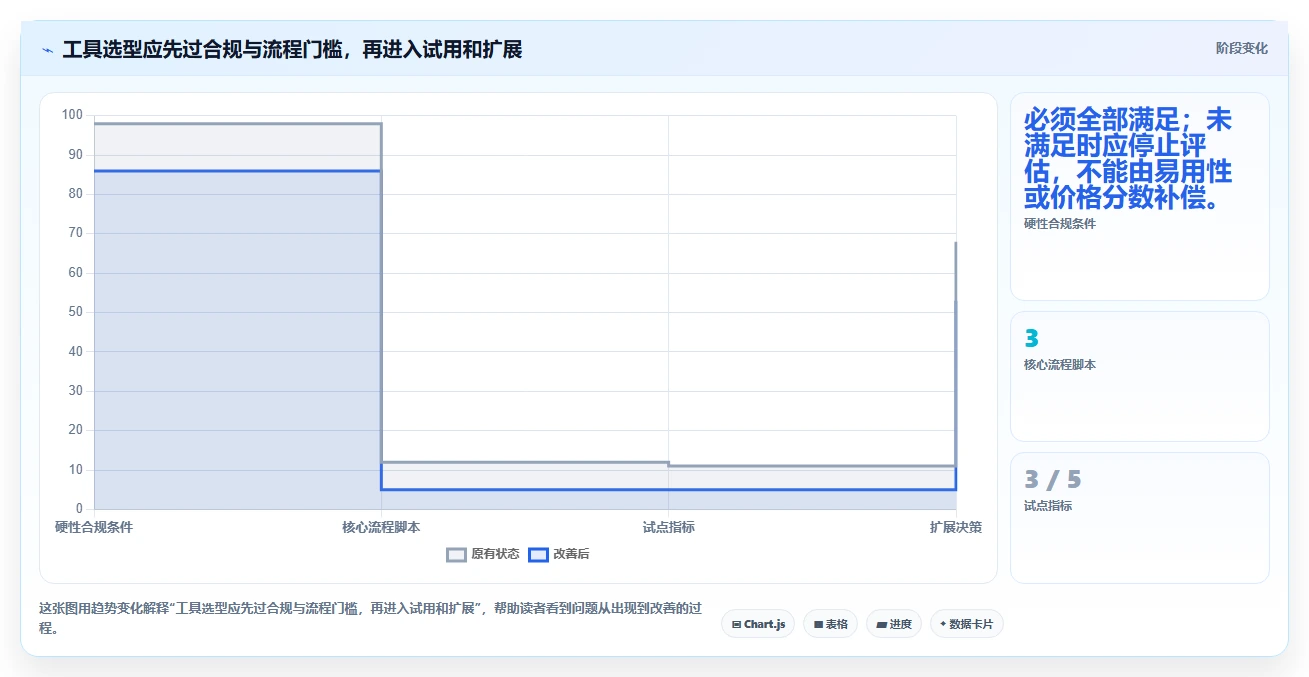Click the 表格 tag chip
1309x677 pixels.
tap(830, 624)
